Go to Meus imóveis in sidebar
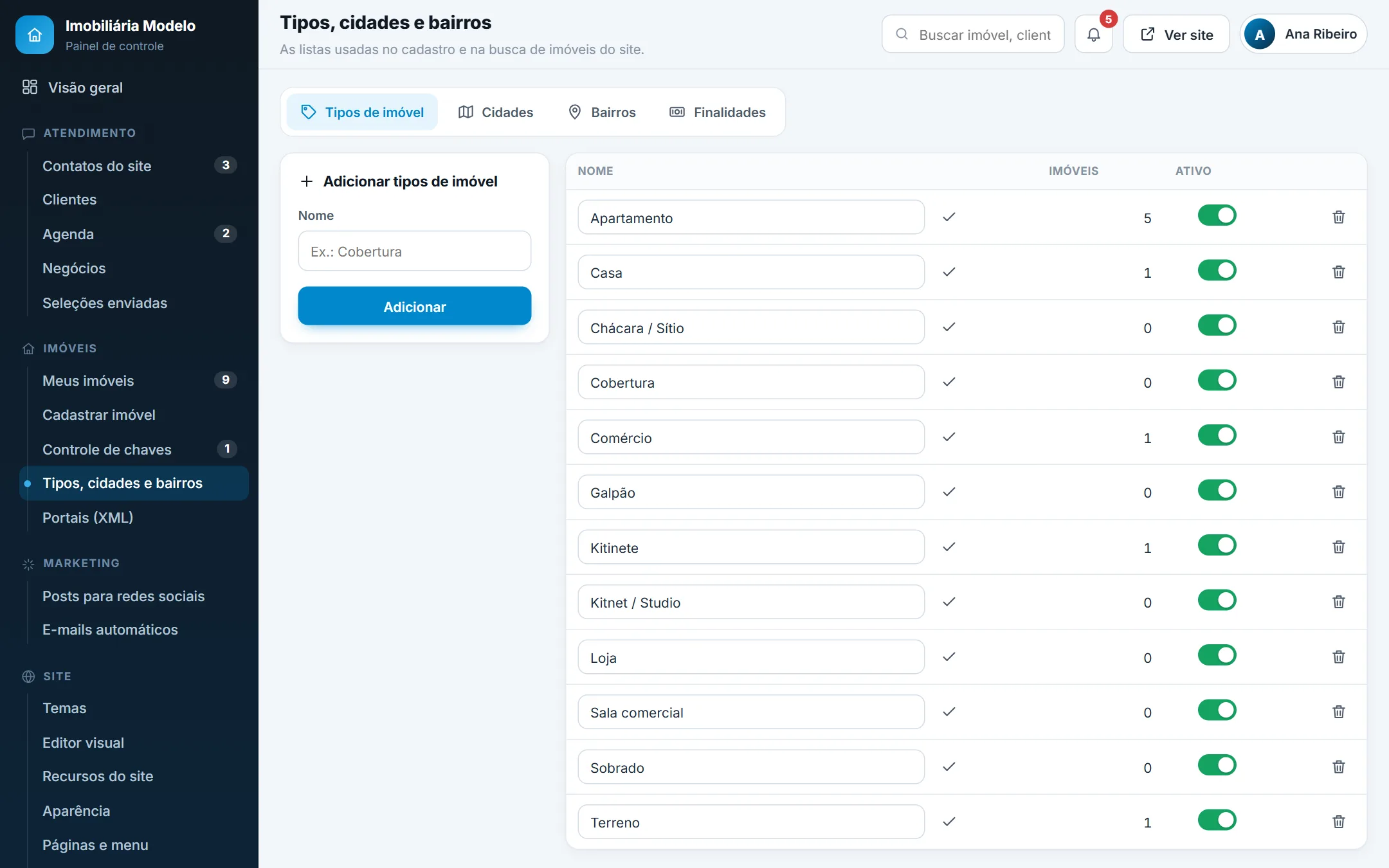Image resolution: width=1389 pixels, height=868 pixels. click(x=134, y=381)
